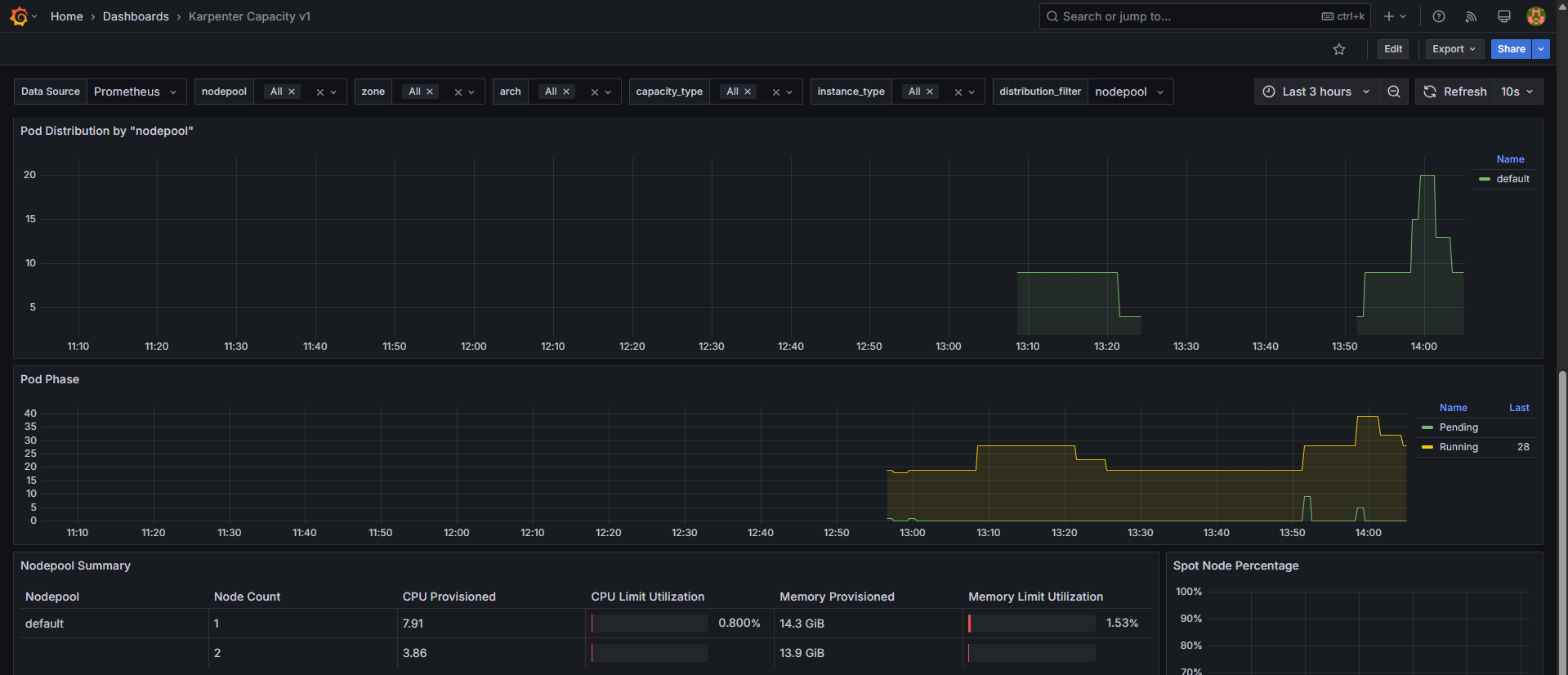The width and height of the screenshot is (1568, 675).
Task: Click the Refresh button
Action: point(1455,92)
